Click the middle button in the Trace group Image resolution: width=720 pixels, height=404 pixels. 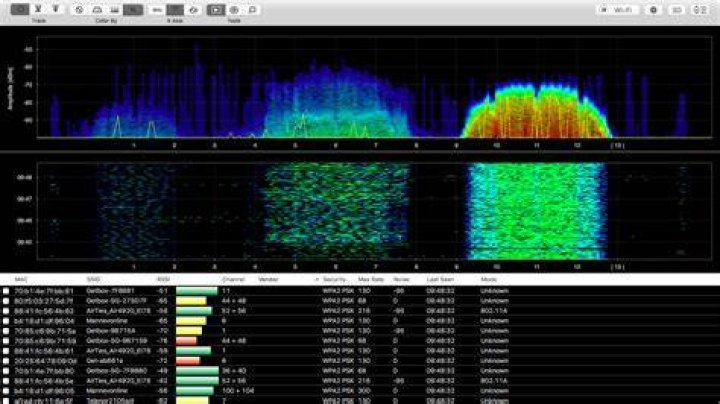tap(38, 9)
